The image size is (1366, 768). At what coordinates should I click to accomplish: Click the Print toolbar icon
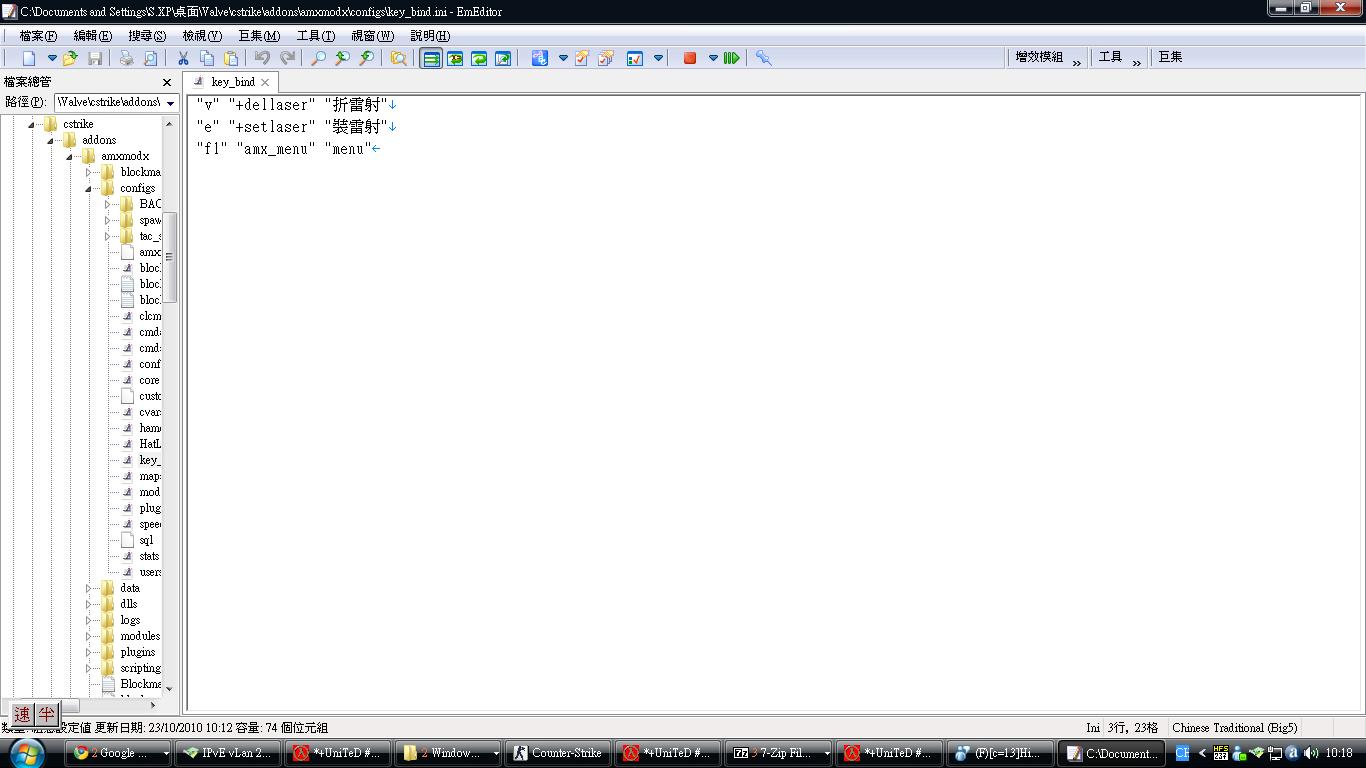(127, 58)
